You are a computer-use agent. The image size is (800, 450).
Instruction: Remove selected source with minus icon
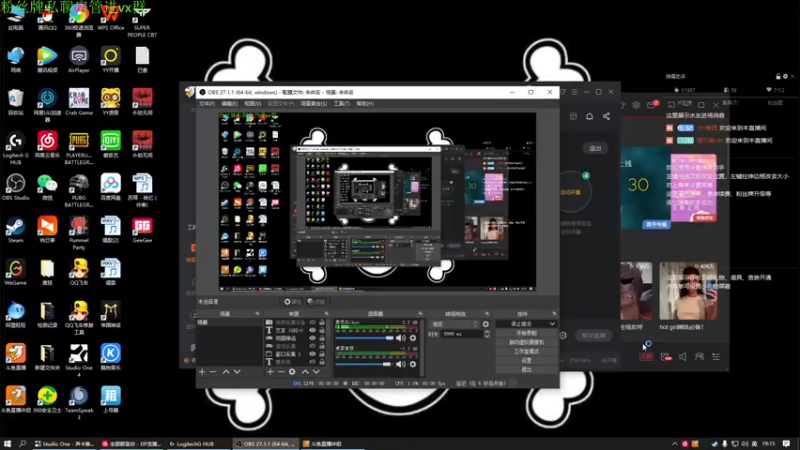pyautogui.click(x=281, y=372)
